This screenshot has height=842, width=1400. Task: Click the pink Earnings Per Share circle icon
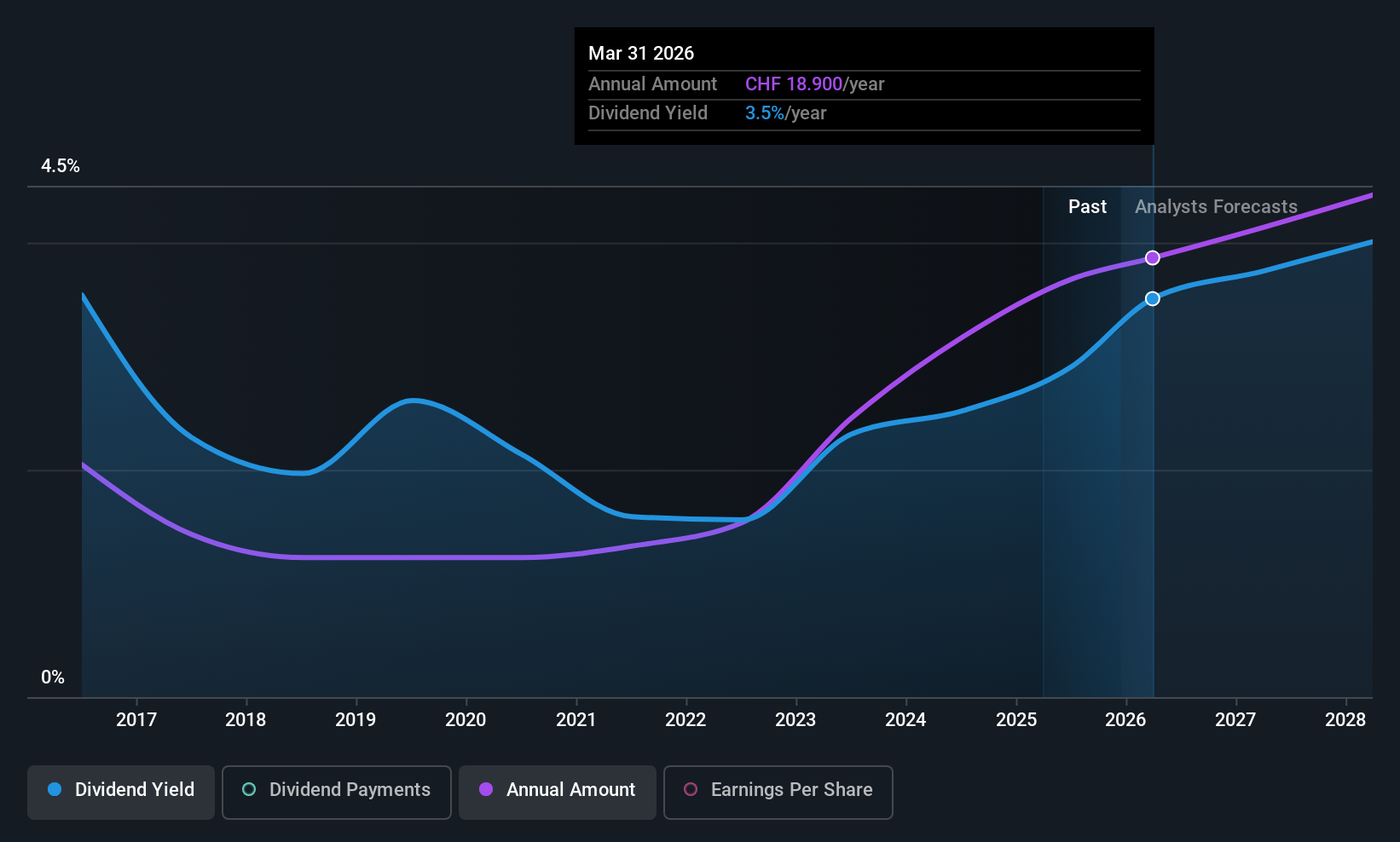pos(691,790)
